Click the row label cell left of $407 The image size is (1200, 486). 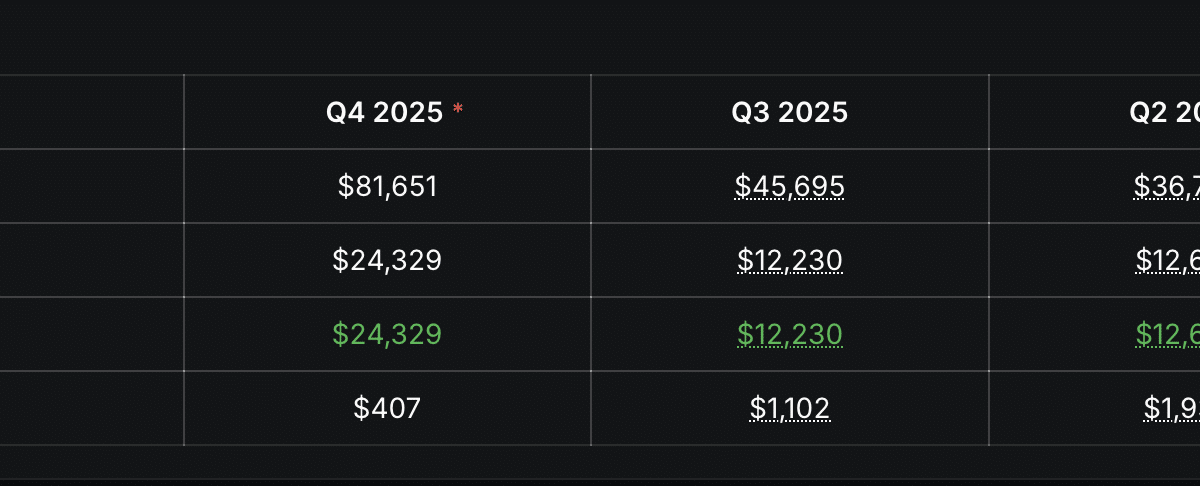(90, 408)
